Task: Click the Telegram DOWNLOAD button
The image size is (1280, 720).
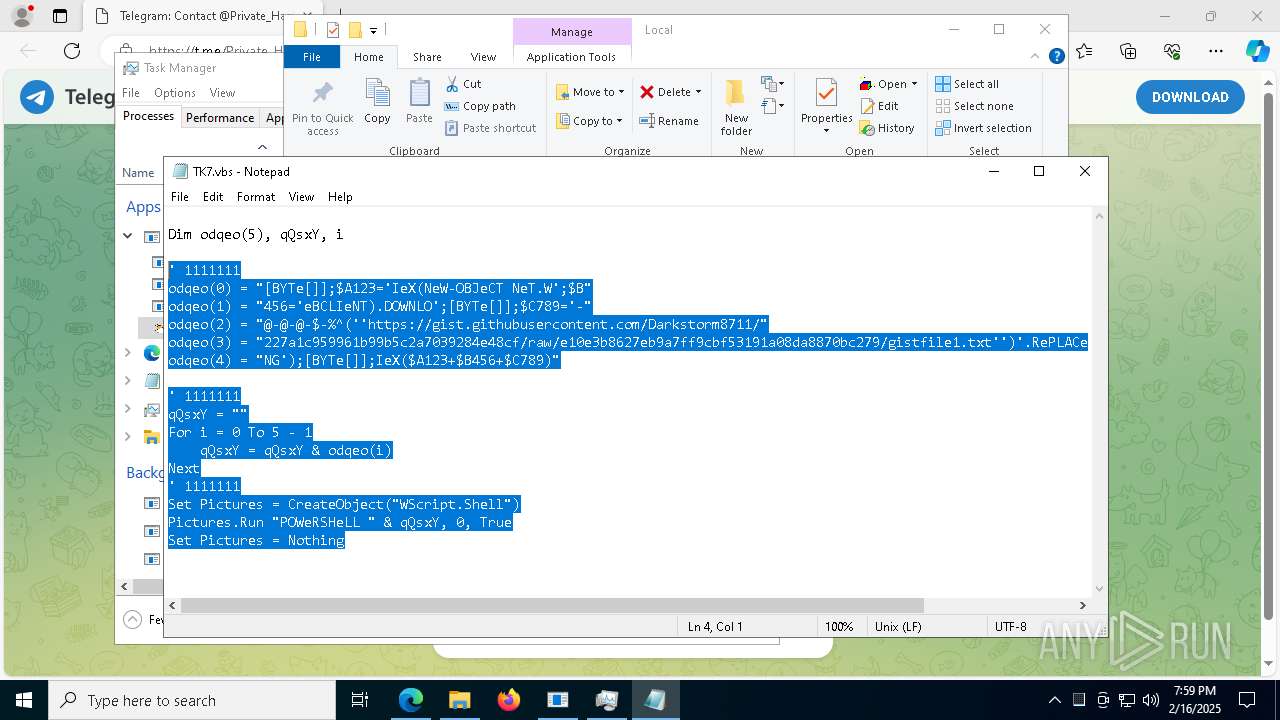Action: click(1190, 97)
